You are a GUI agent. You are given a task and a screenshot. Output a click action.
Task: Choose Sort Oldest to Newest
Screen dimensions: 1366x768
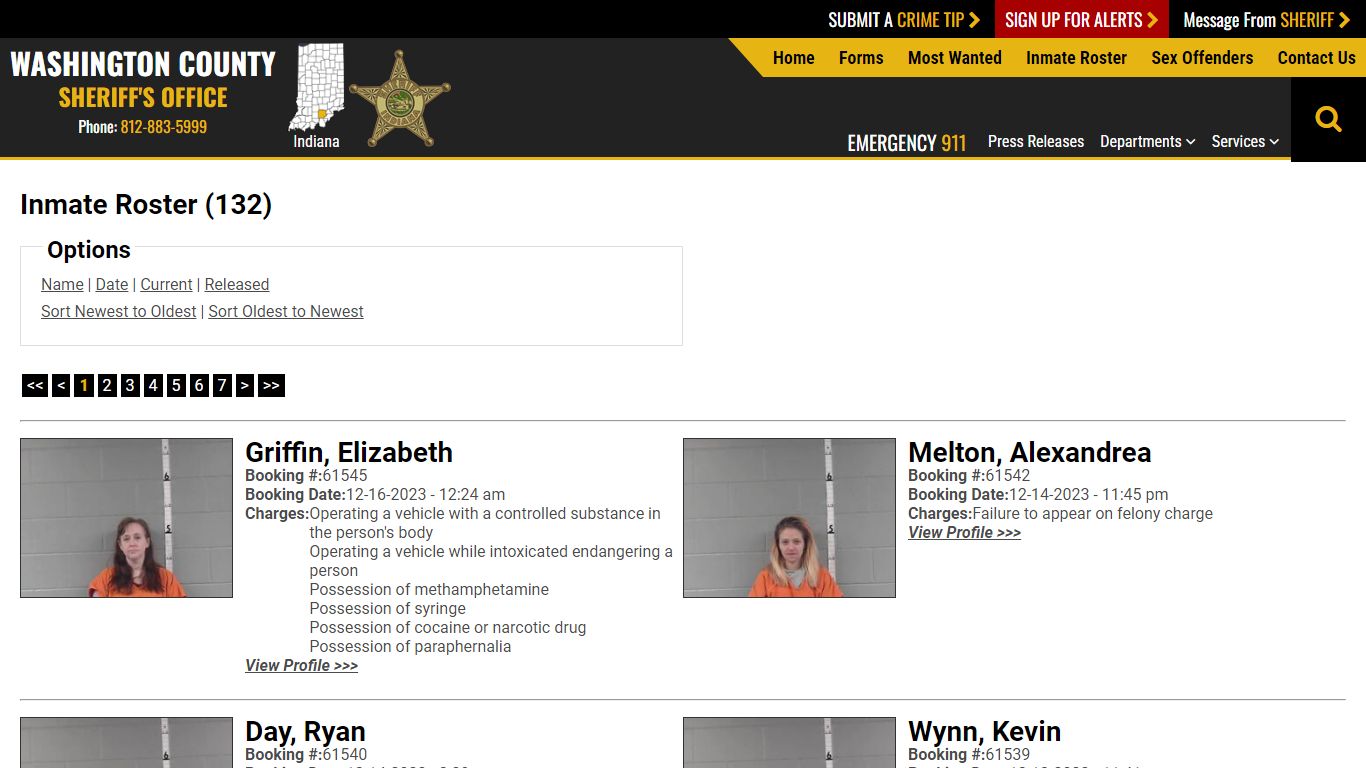point(286,312)
